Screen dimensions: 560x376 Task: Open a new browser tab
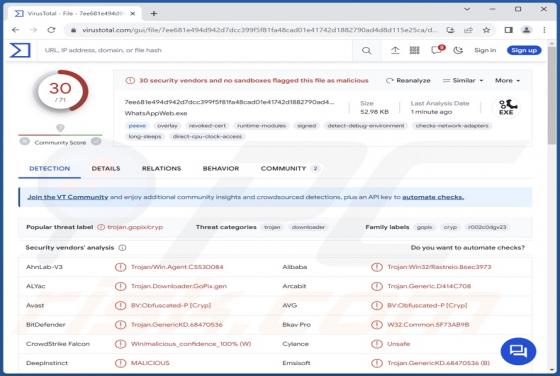click(154, 14)
